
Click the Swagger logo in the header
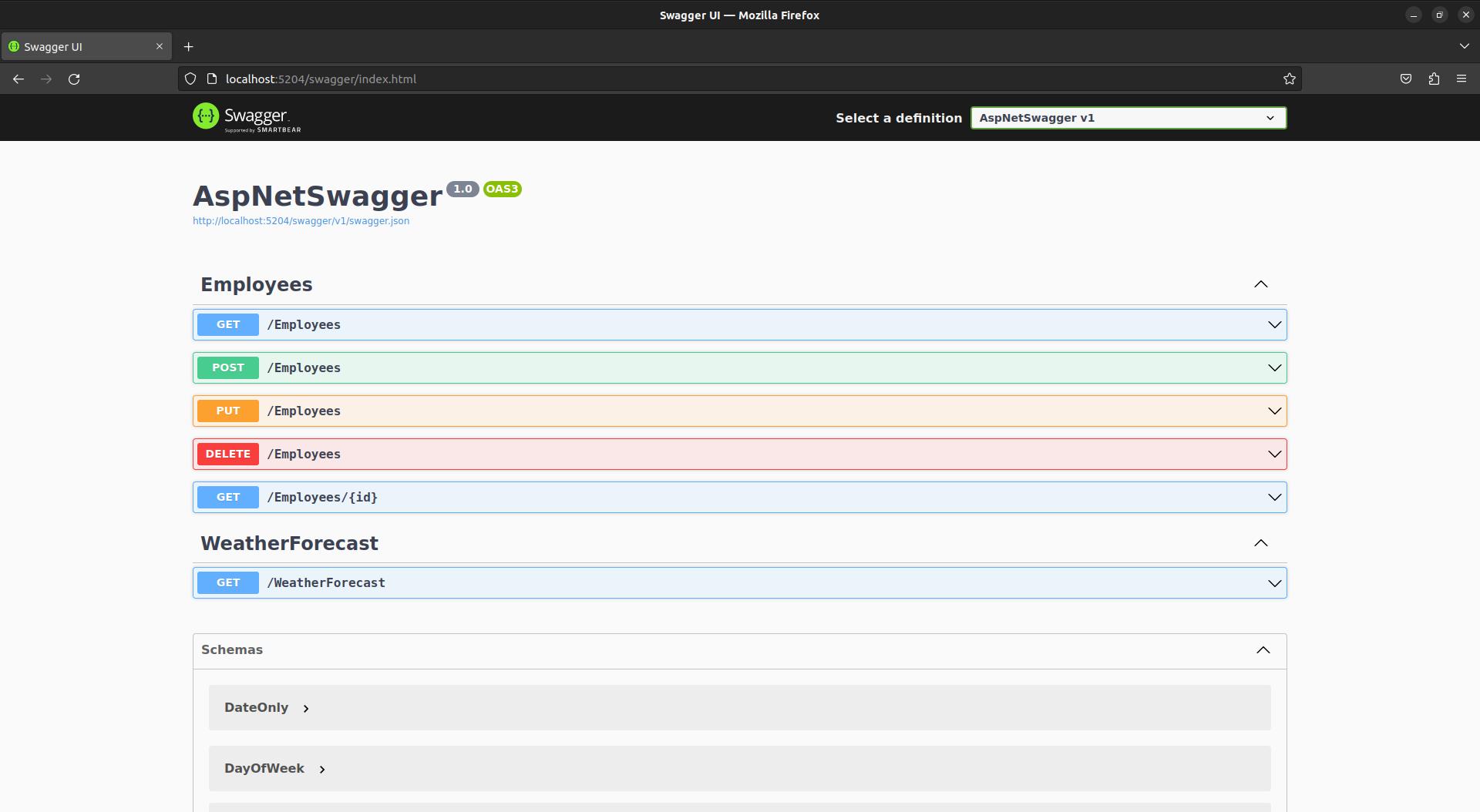(247, 117)
